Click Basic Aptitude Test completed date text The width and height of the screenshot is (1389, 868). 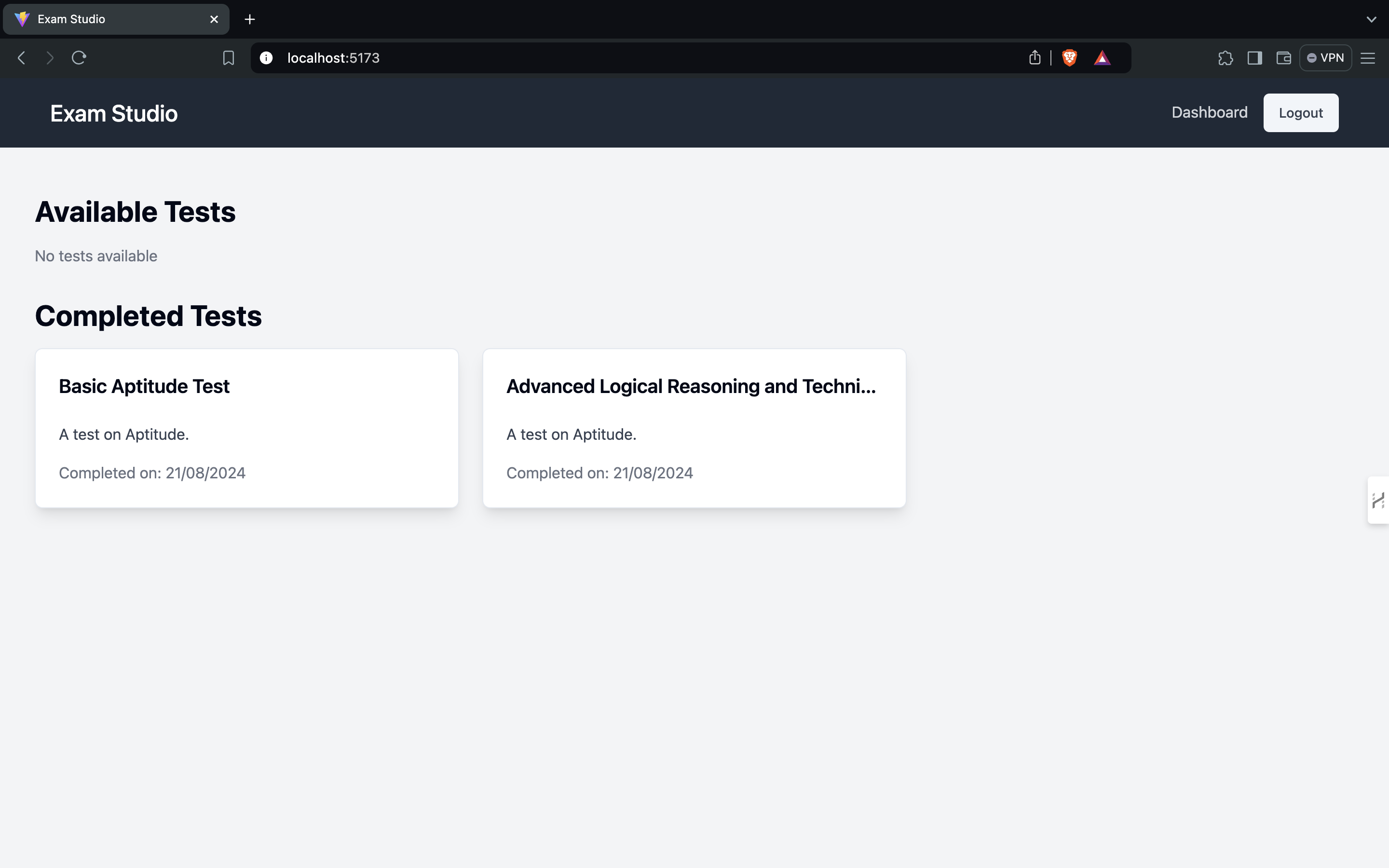tap(152, 473)
